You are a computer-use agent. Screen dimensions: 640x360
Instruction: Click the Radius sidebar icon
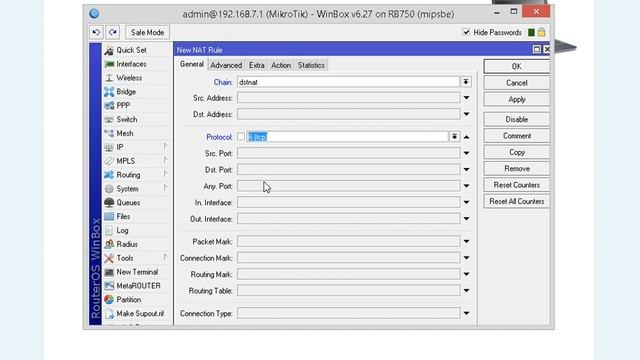click(109, 244)
